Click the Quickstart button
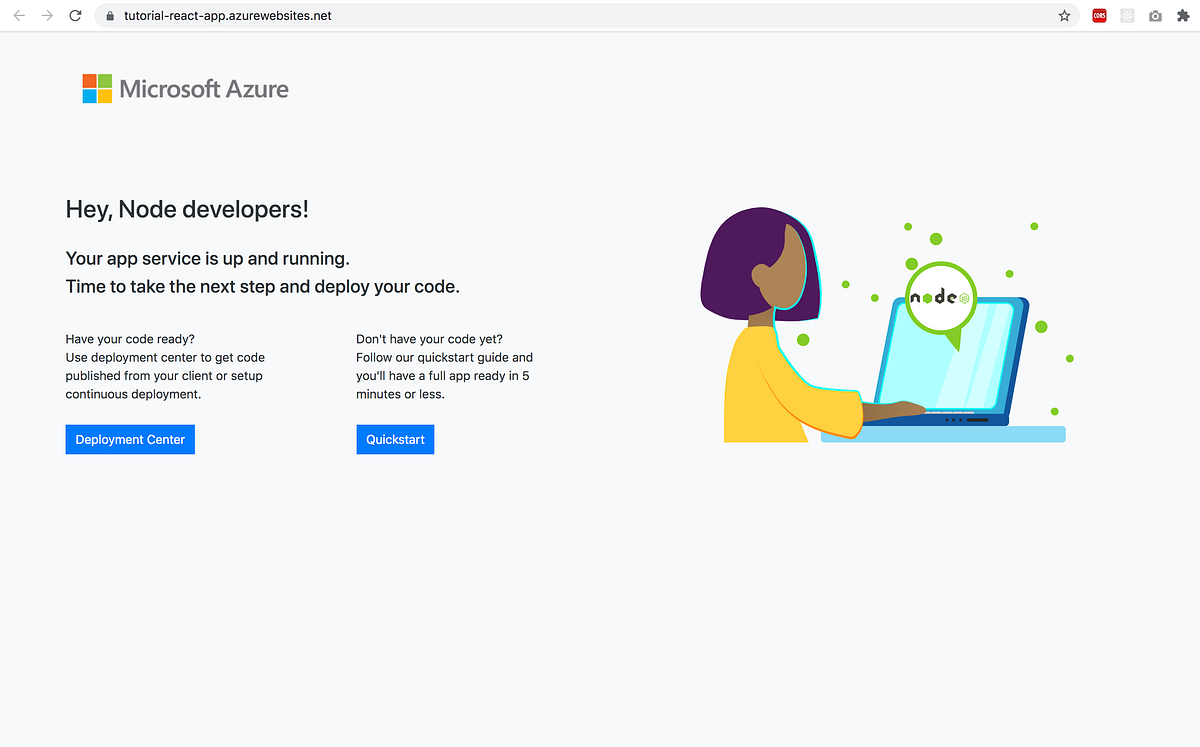Screen dimensions: 1200x747 395,439
